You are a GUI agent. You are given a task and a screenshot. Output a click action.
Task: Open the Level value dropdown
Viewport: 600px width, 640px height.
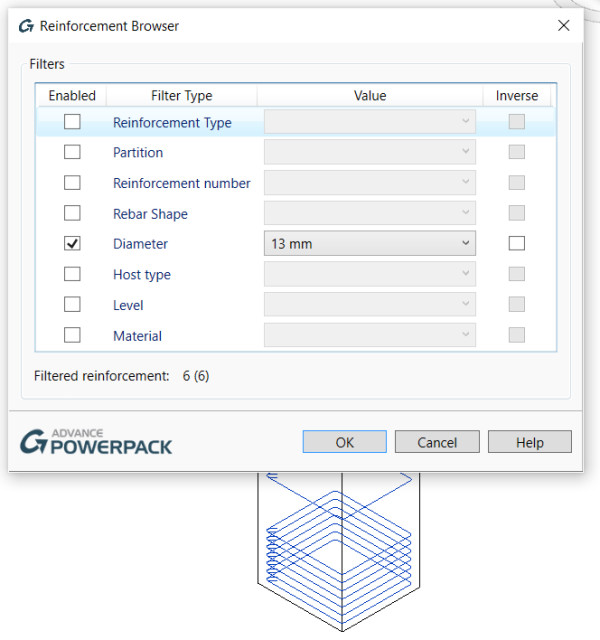point(370,304)
